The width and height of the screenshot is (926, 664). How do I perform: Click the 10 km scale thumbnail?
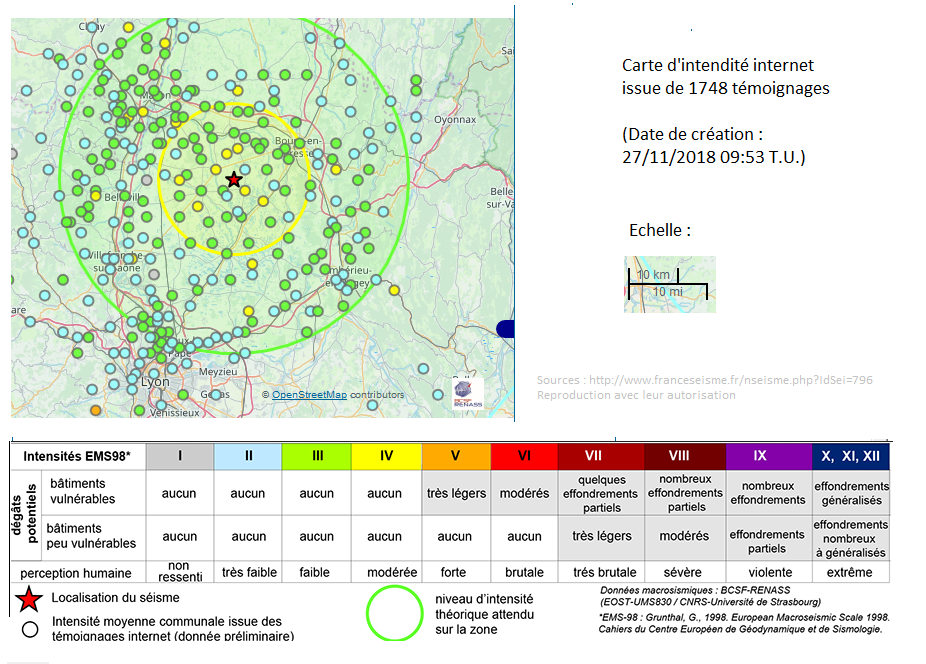click(x=670, y=284)
